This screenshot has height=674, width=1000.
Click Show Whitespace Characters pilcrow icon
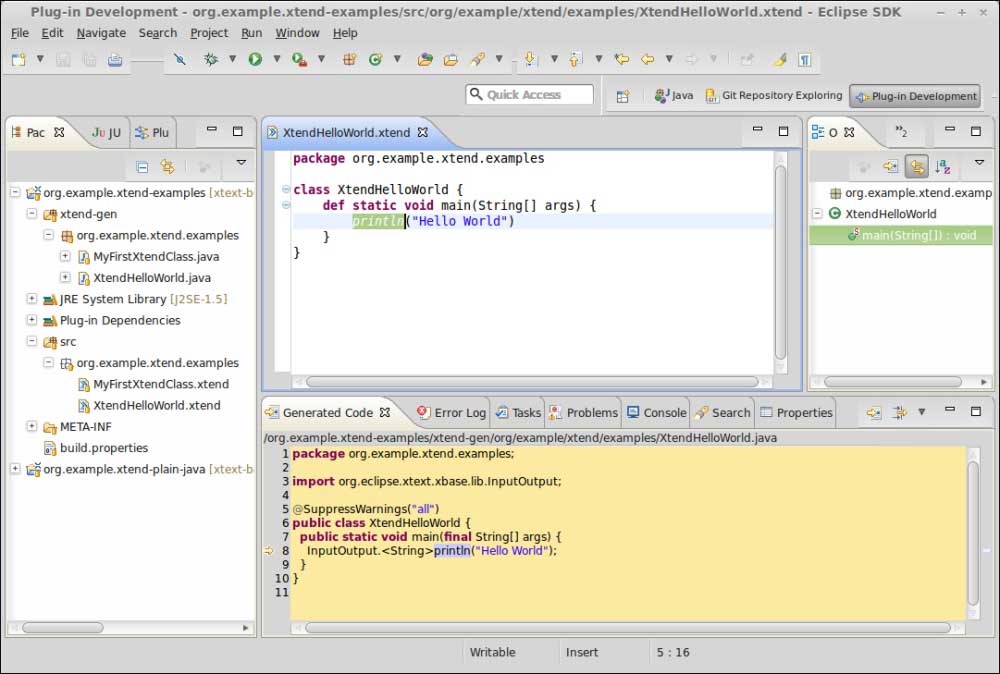[x=804, y=59]
